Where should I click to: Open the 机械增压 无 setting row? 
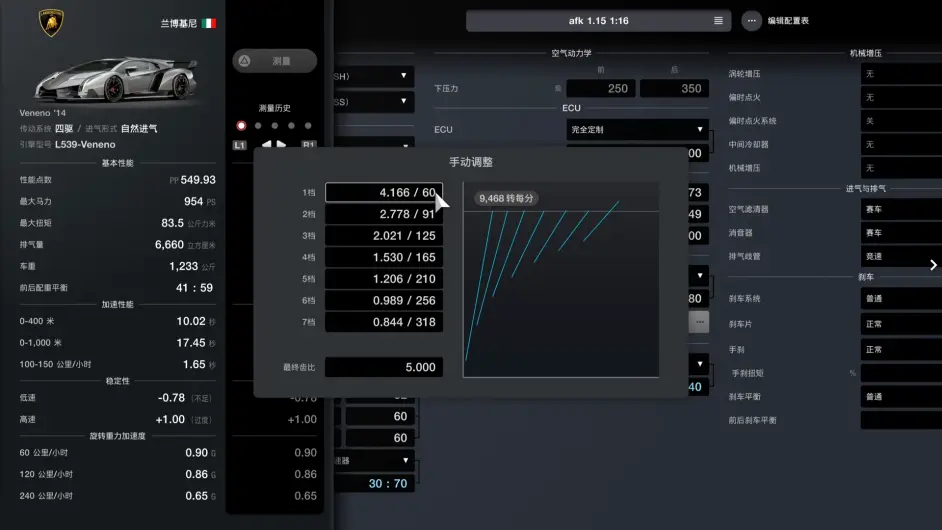(x=901, y=168)
